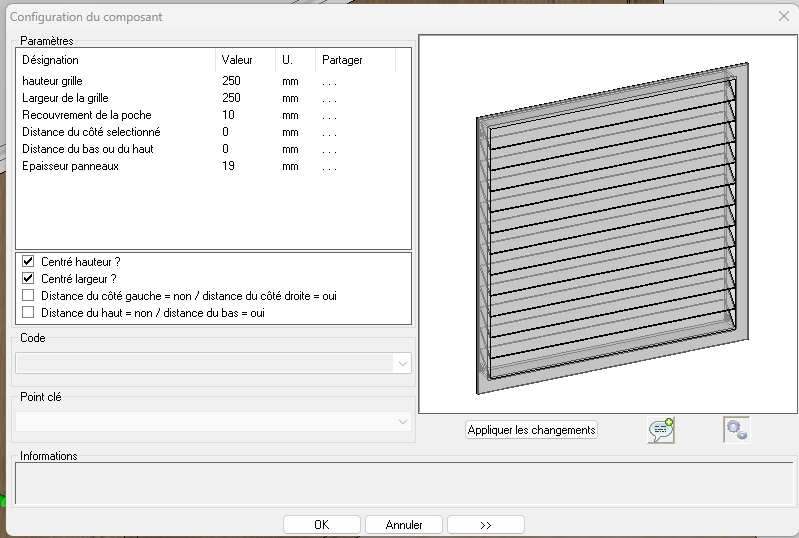Cancel with the Annuler button
The width and height of the screenshot is (799, 538).
click(x=404, y=525)
